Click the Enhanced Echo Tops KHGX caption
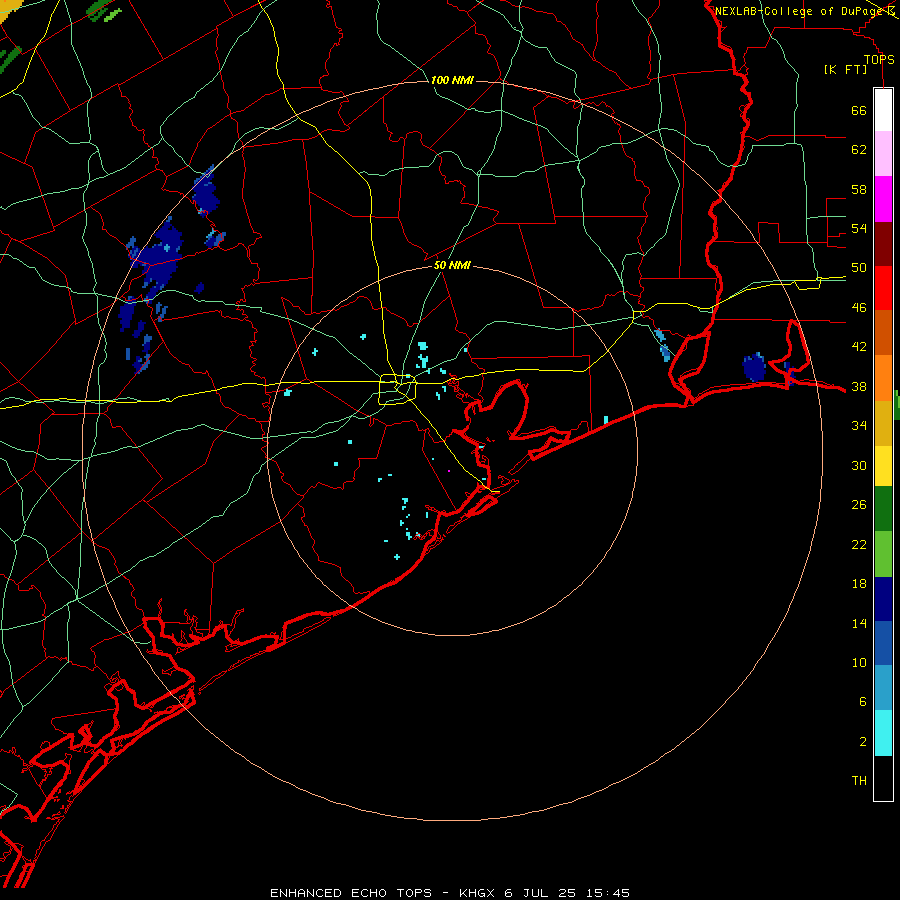The image size is (900, 900). click(449, 893)
